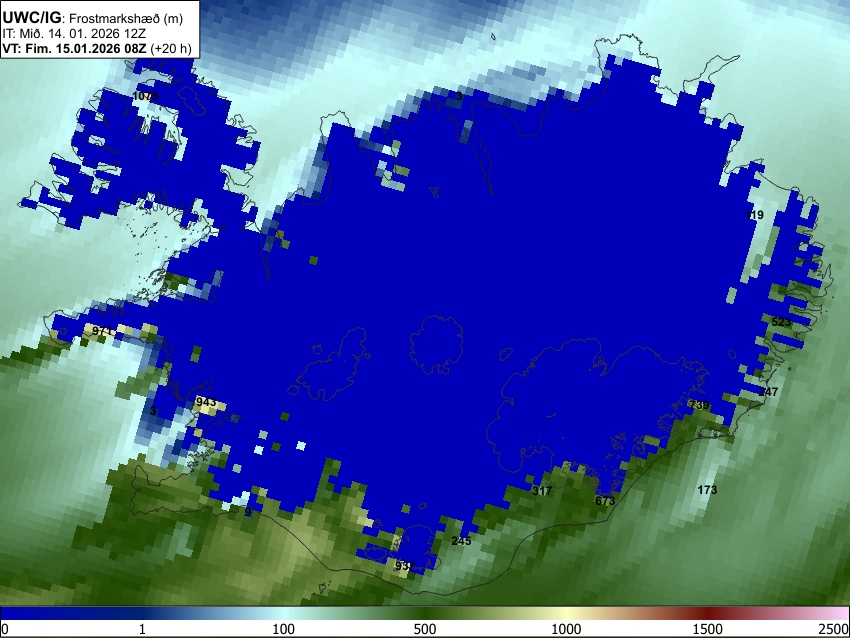Click the map value '317' south of the ice cap

coord(542,491)
